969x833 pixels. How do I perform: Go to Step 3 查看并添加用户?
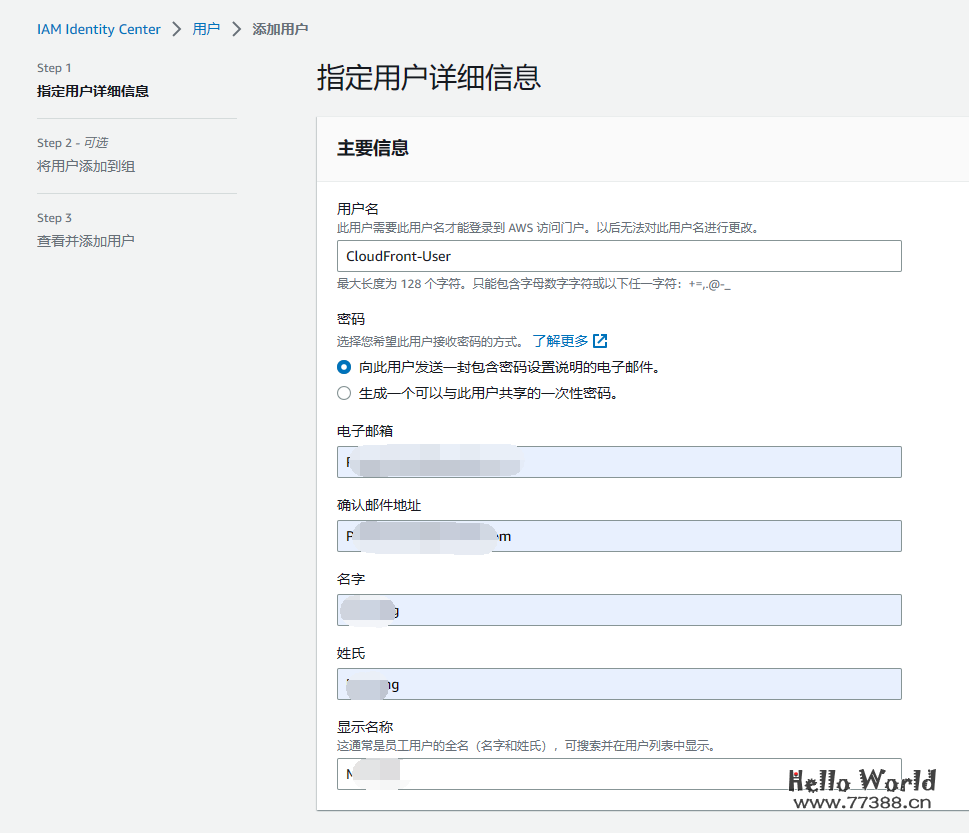[89, 240]
